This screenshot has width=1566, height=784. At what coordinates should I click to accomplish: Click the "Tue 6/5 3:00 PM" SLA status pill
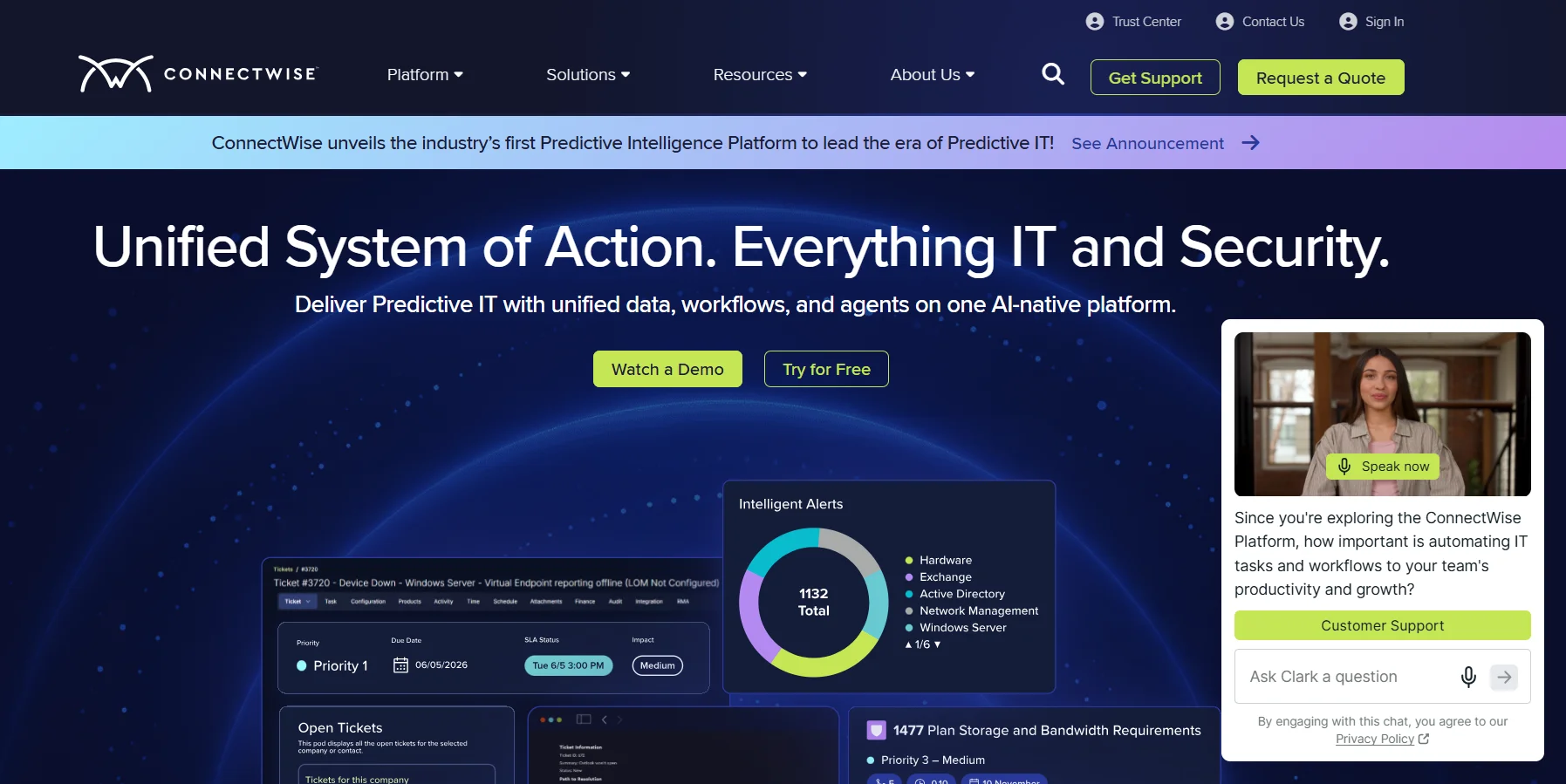(569, 665)
